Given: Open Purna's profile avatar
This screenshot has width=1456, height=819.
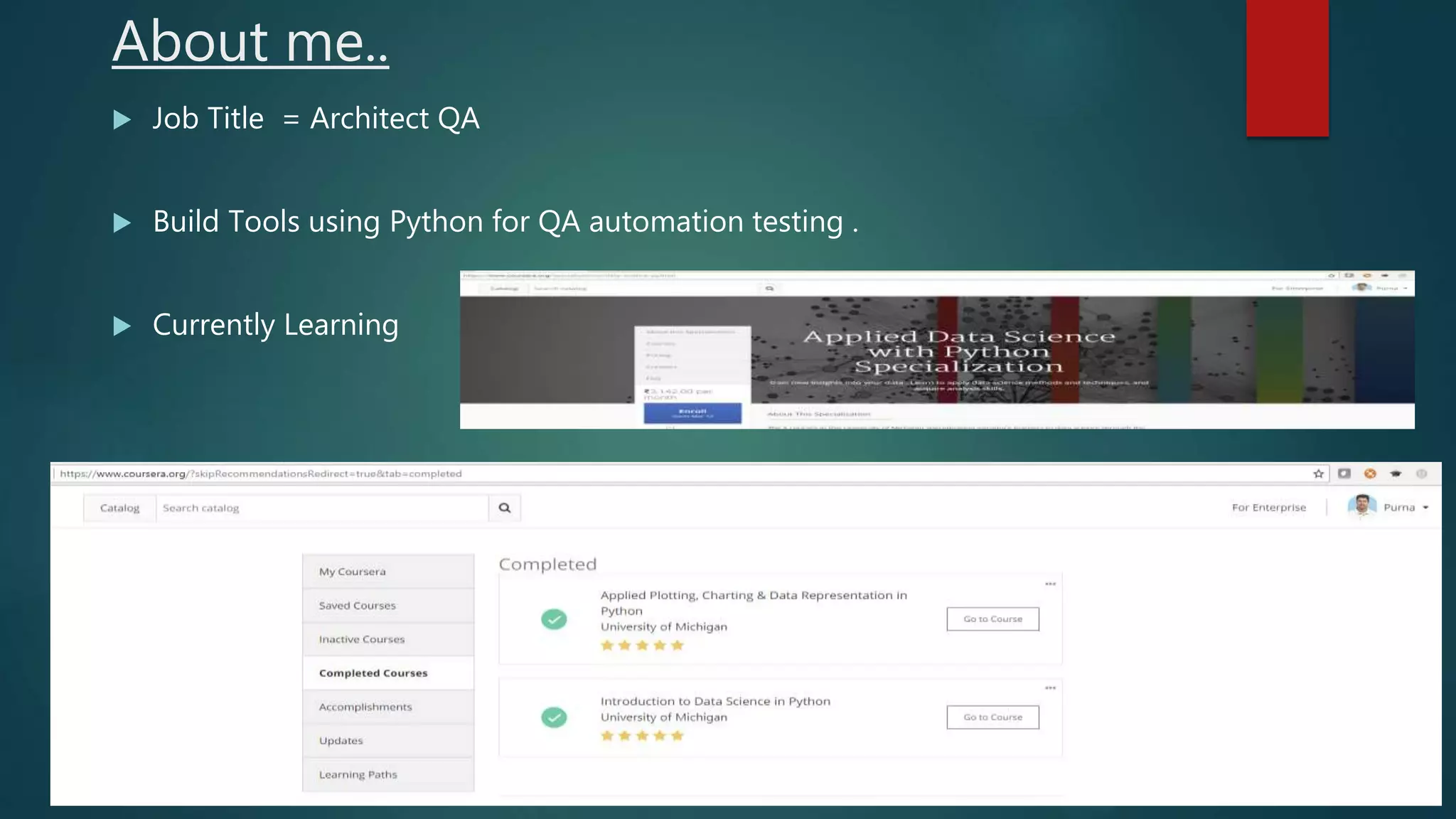Looking at the screenshot, I should [1361, 507].
